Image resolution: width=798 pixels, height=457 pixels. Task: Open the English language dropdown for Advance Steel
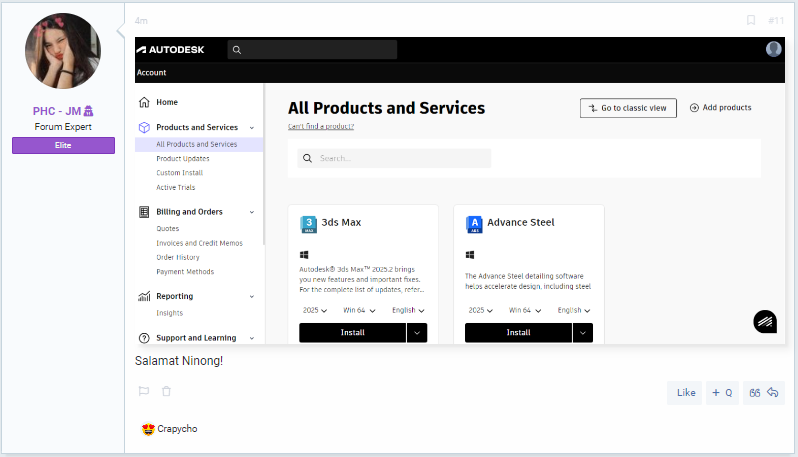point(574,310)
